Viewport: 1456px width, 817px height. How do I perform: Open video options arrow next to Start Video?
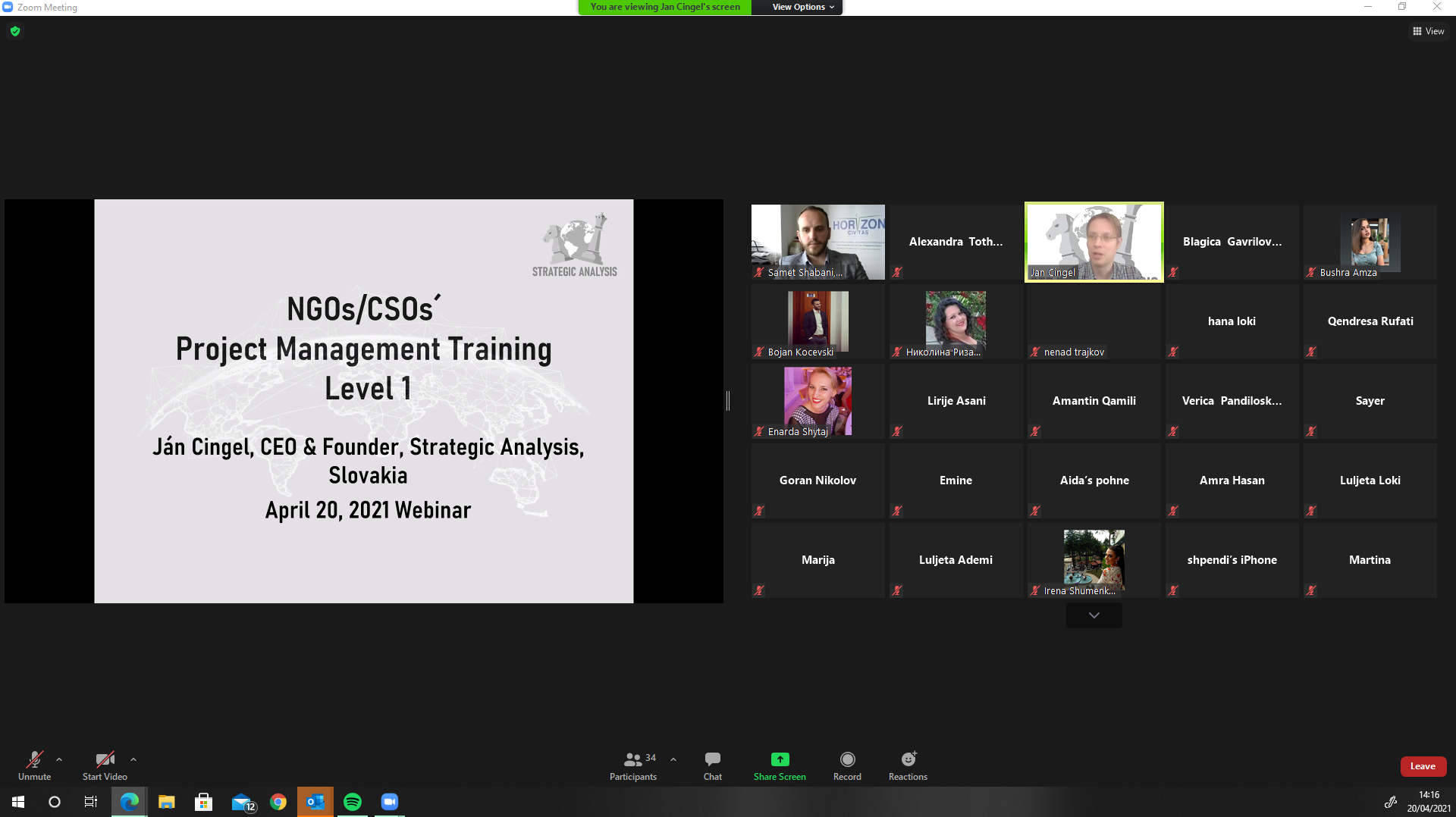(133, 759)
